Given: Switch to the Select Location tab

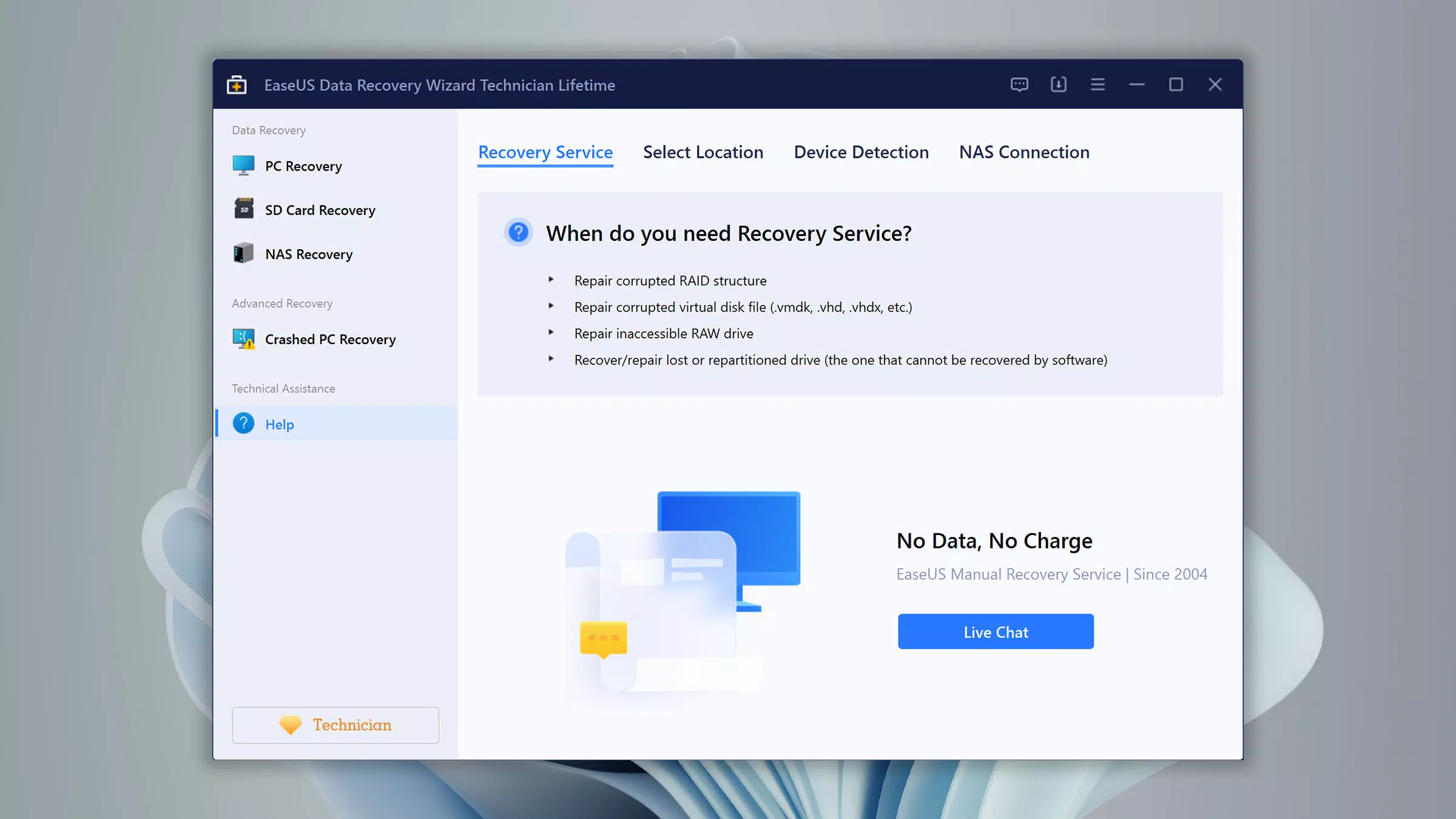Looking at the screenshot, I should (x=703, y=152).
